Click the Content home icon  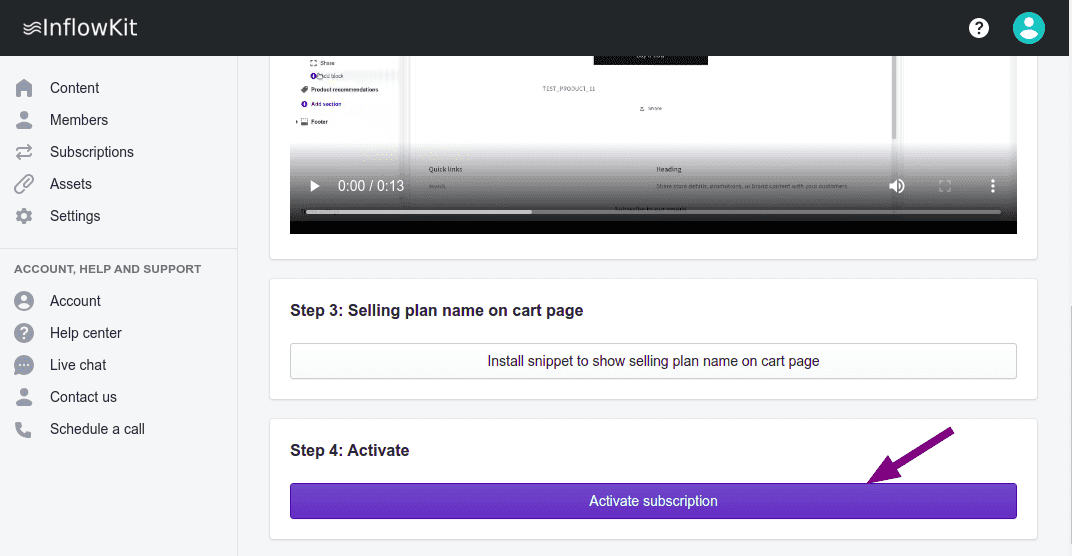pyautogui.click(x=24, y=88)
